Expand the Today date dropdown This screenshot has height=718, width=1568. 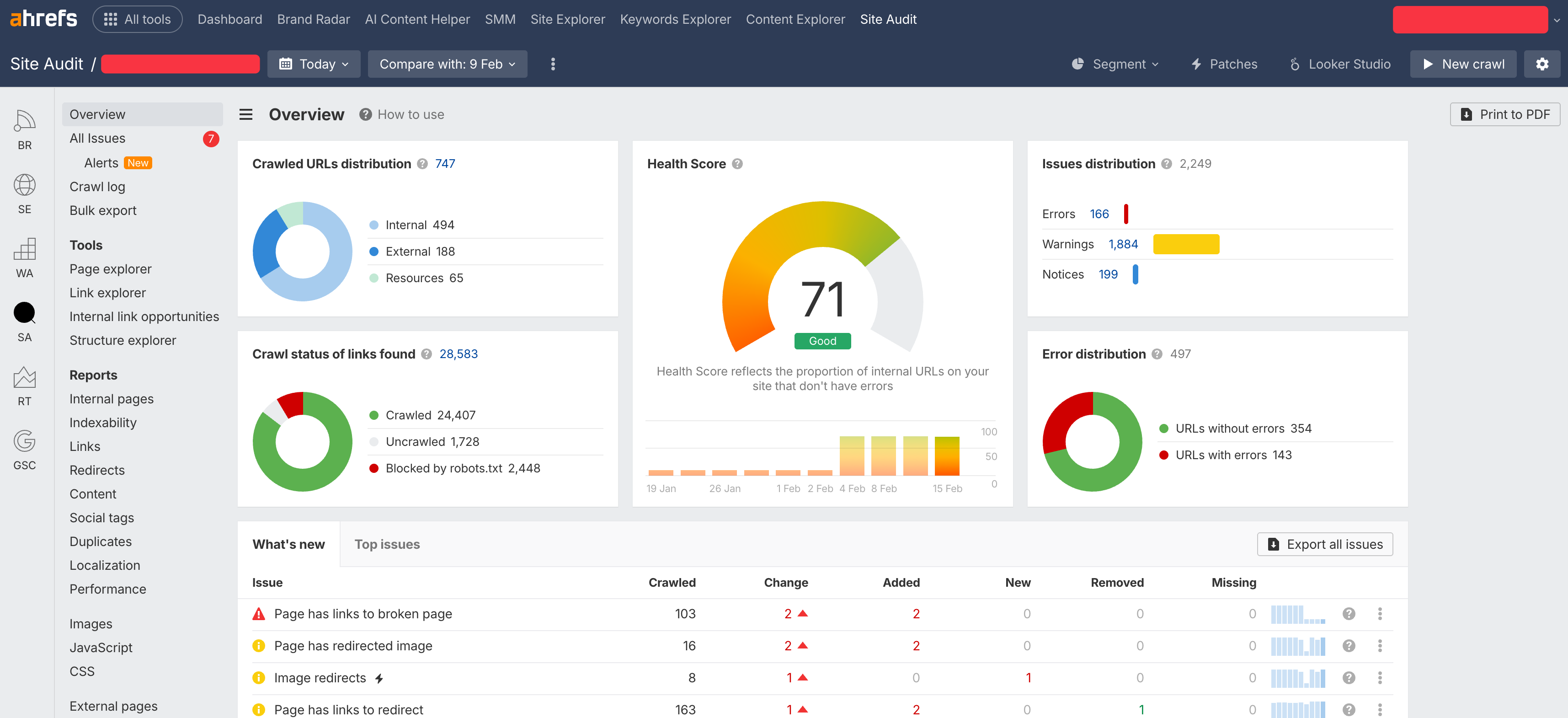pos(314,64)
